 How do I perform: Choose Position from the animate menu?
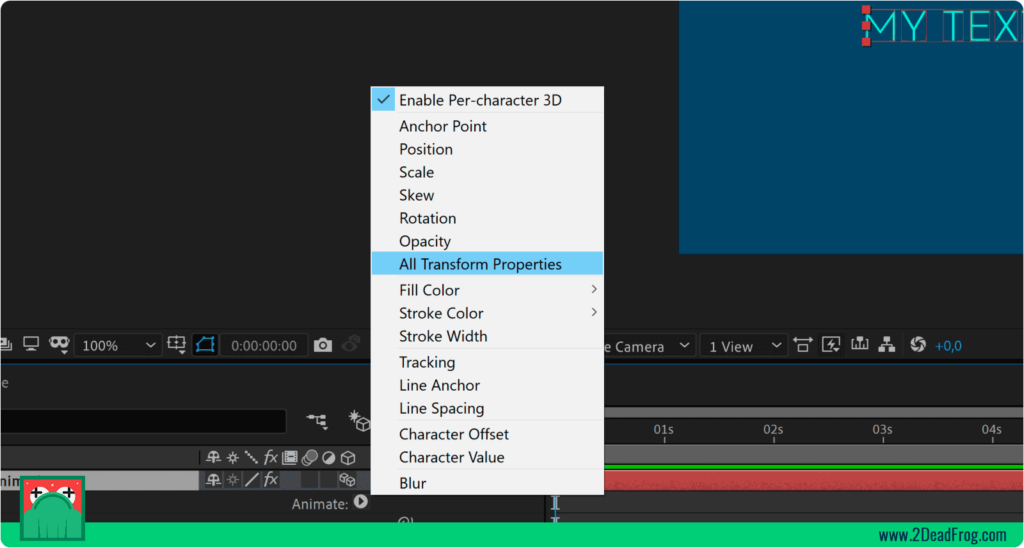click(487, 149)
